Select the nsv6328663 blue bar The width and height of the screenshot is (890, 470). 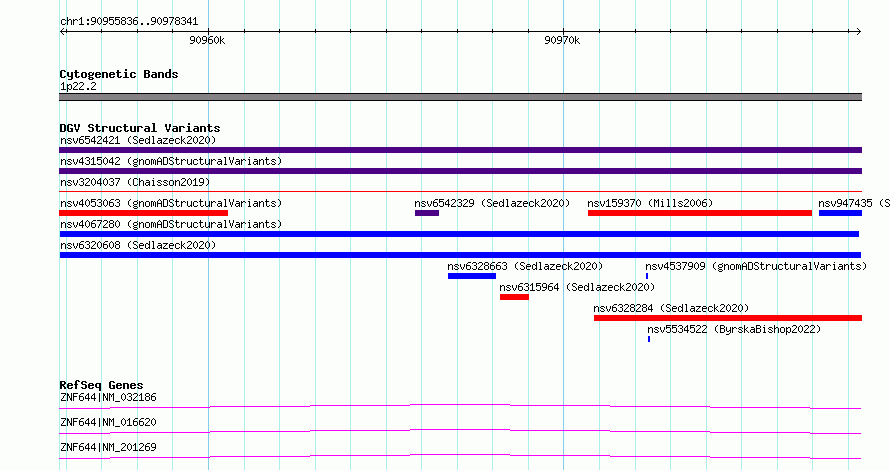(x=472, y=276)
